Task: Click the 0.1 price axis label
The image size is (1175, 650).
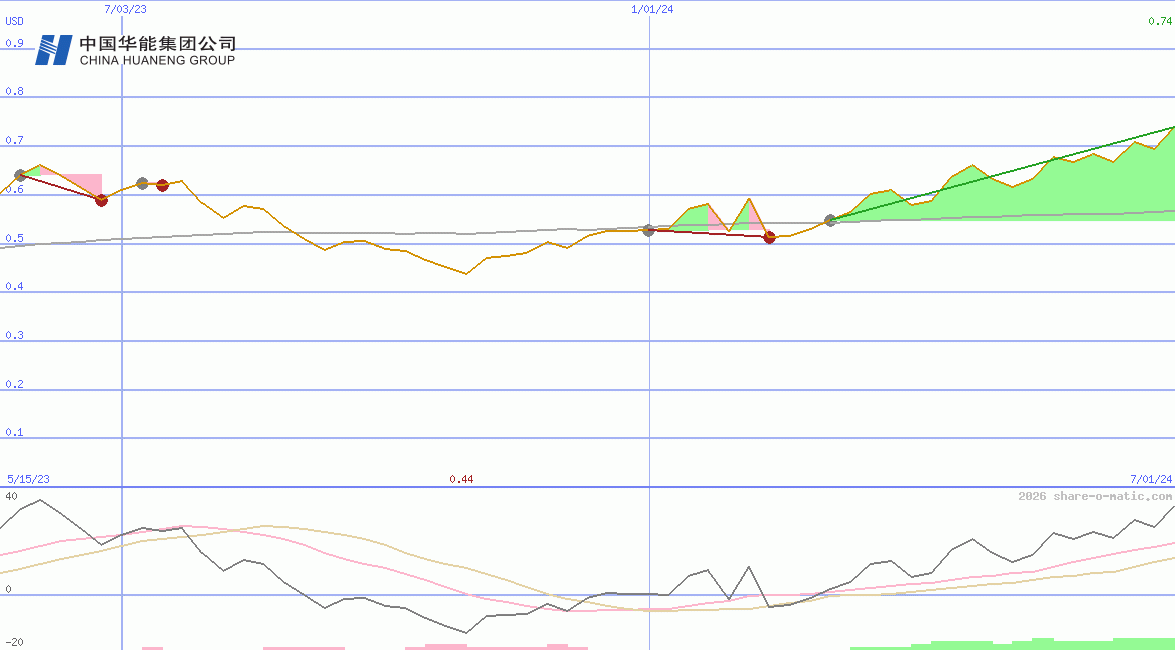Action: pyautogui.click(x=14, y=433)
